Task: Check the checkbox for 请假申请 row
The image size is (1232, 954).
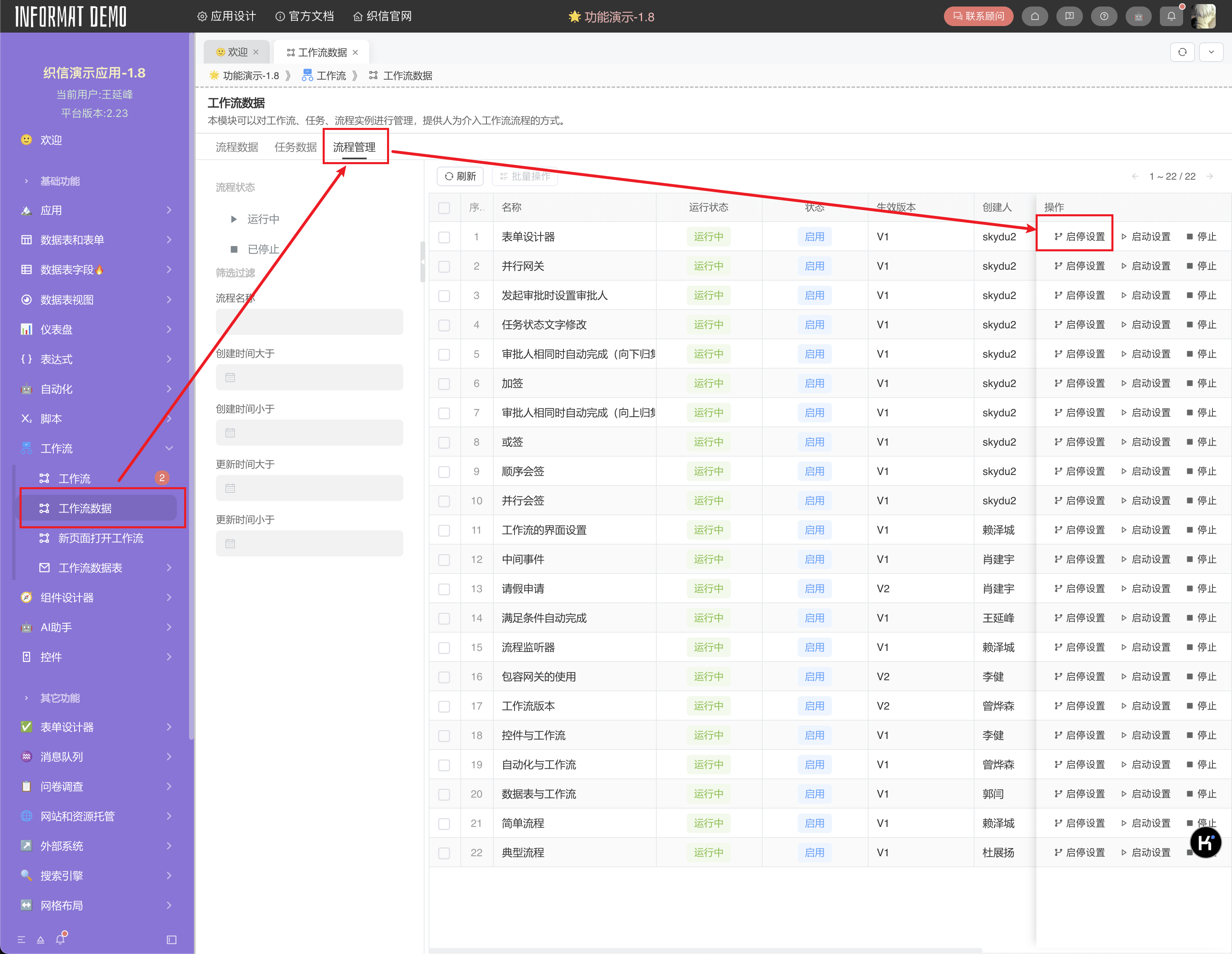Action: coord(444,589)
